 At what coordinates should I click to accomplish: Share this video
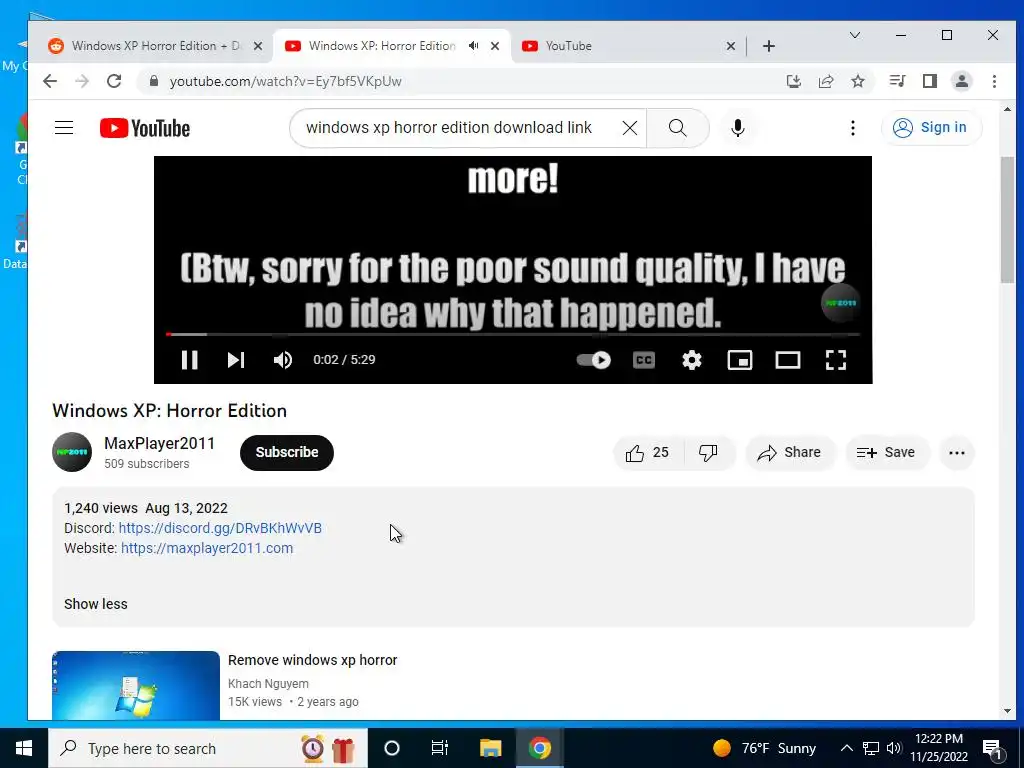point(789,453)
